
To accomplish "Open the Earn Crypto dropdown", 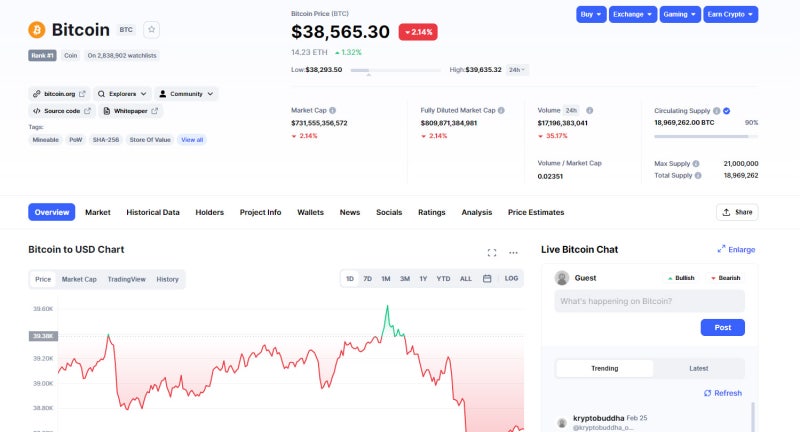I will 731,14.
